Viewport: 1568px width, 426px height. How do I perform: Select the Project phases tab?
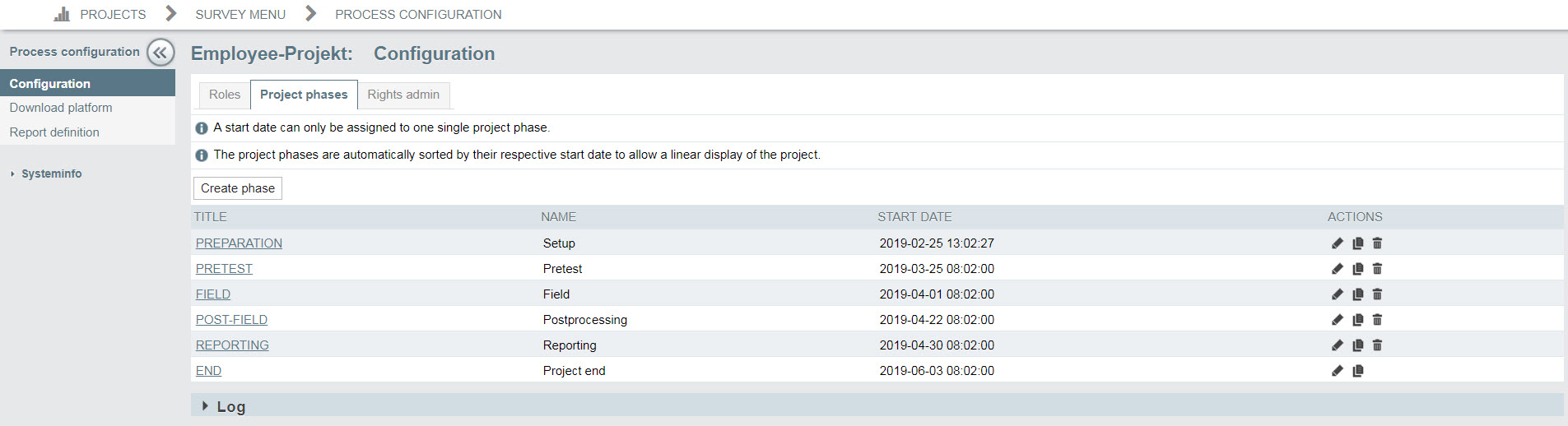pyautogui.click(x=304, y=95)
